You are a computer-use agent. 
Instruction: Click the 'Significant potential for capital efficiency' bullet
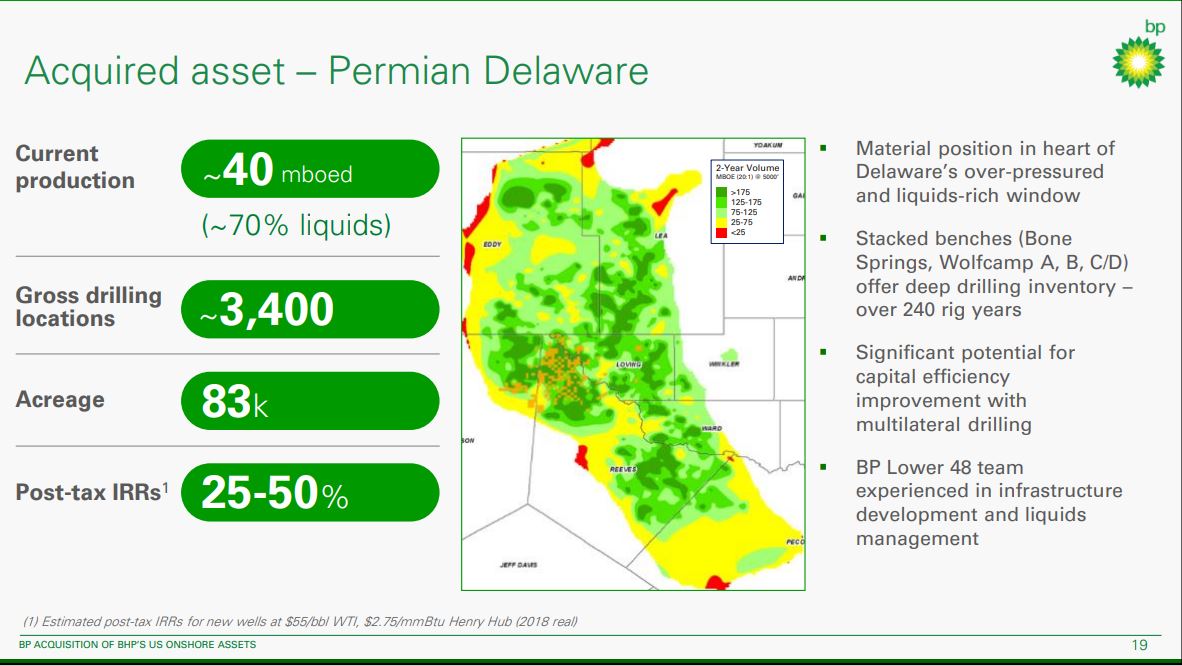[965, 388]
